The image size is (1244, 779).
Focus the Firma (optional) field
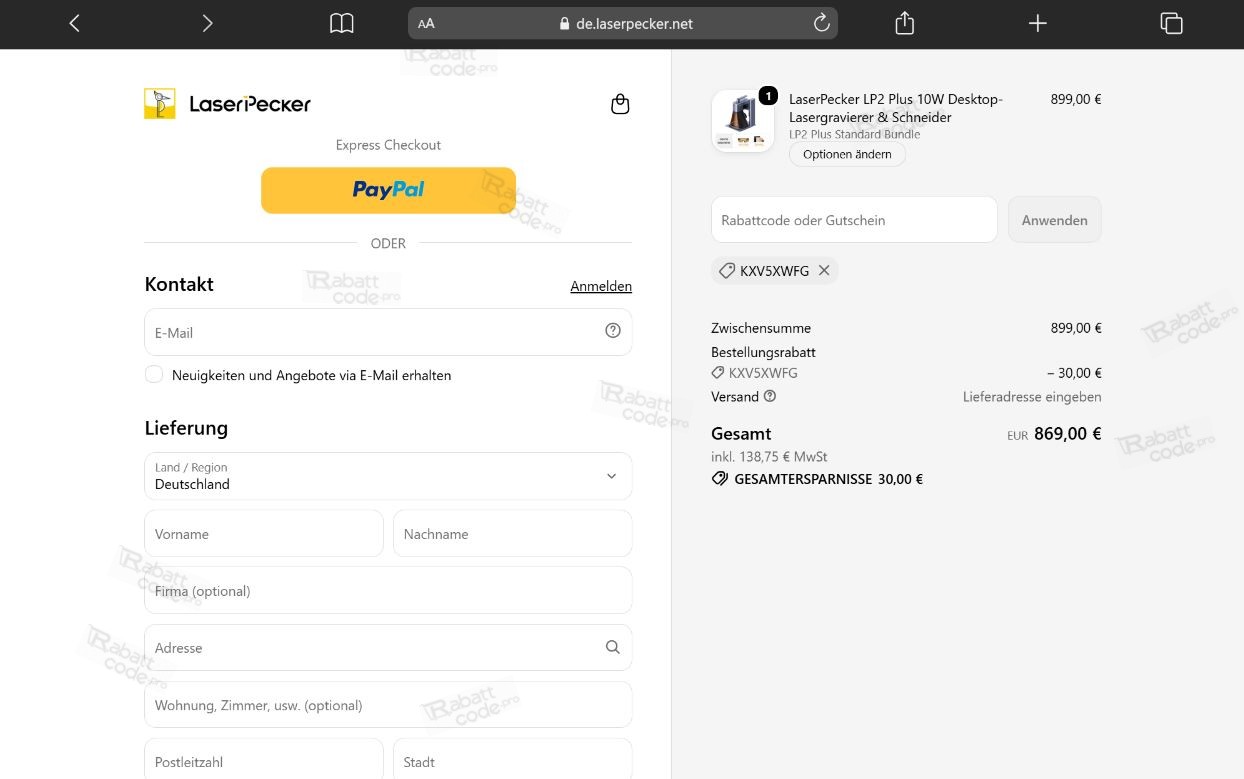pyautogui.click(x=388, y=590)
